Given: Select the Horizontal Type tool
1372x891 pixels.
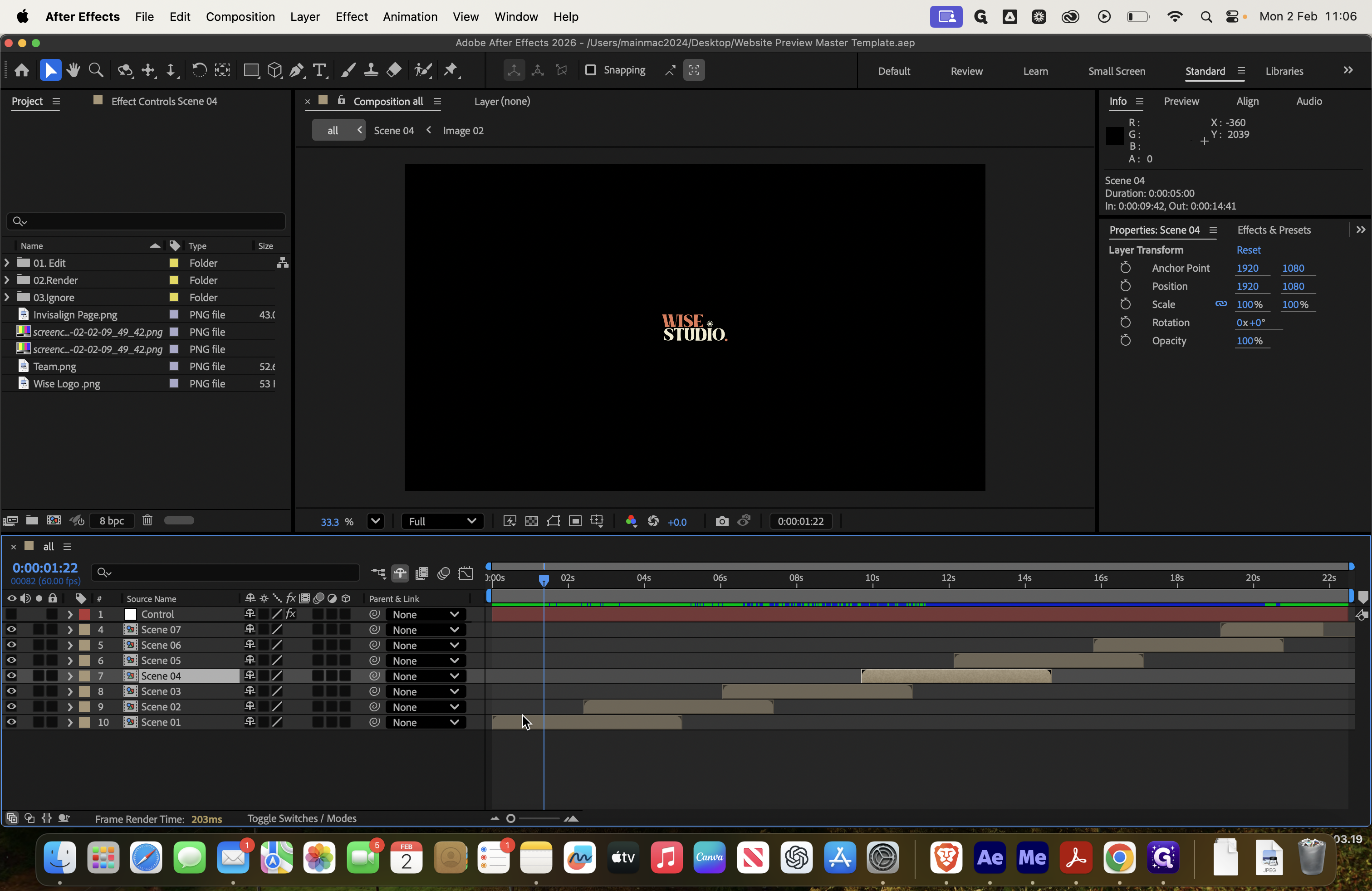Looking at the screenshot, I should (x=319, y=70).
